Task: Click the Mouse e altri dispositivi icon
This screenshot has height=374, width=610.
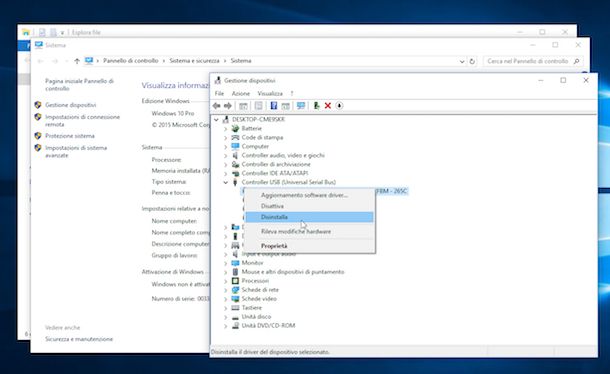Action: click(235, 272)
